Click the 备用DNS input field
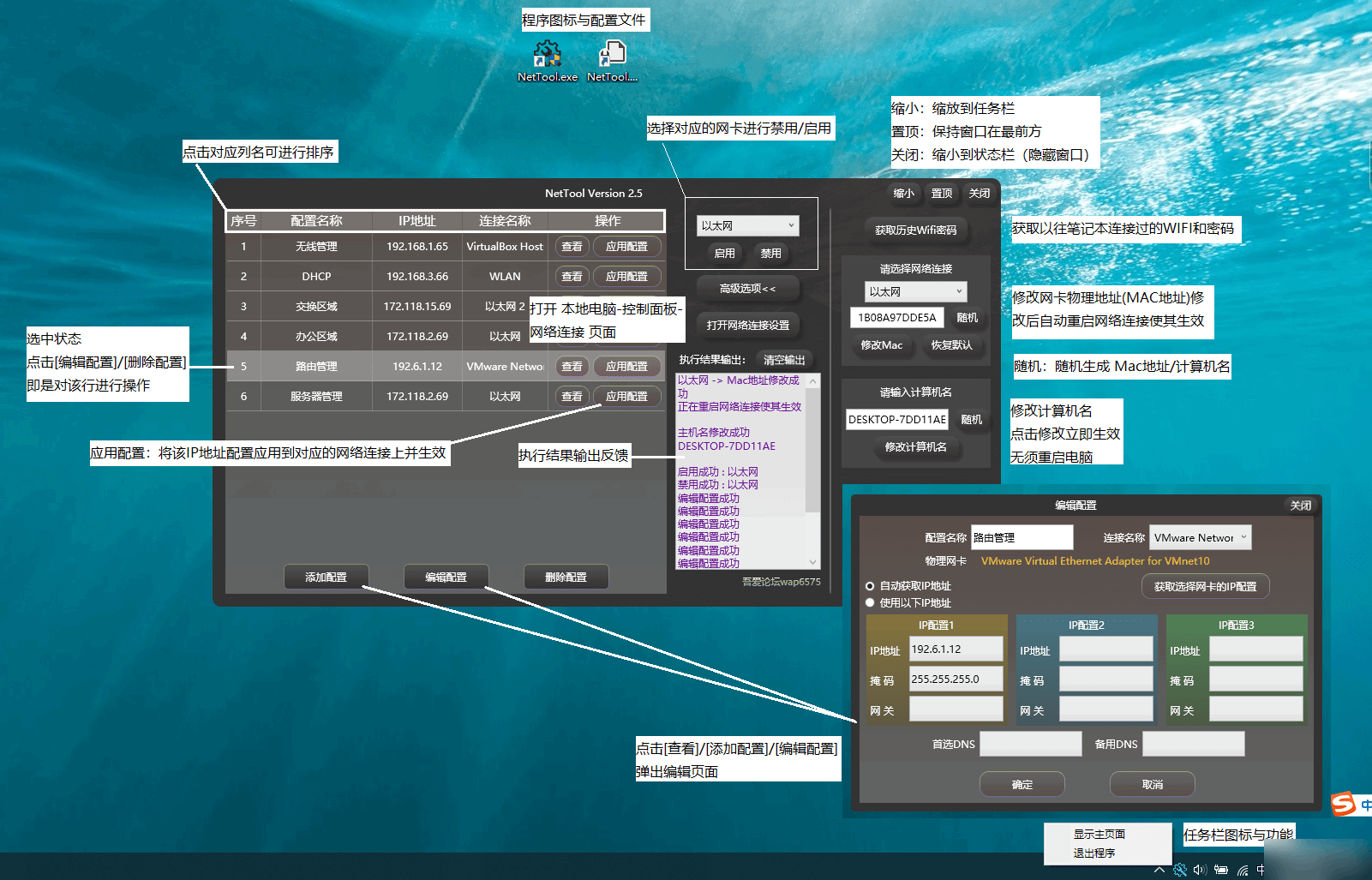Image resolution: width=1372 pixels, height=880 pixels. [1194, 744]
